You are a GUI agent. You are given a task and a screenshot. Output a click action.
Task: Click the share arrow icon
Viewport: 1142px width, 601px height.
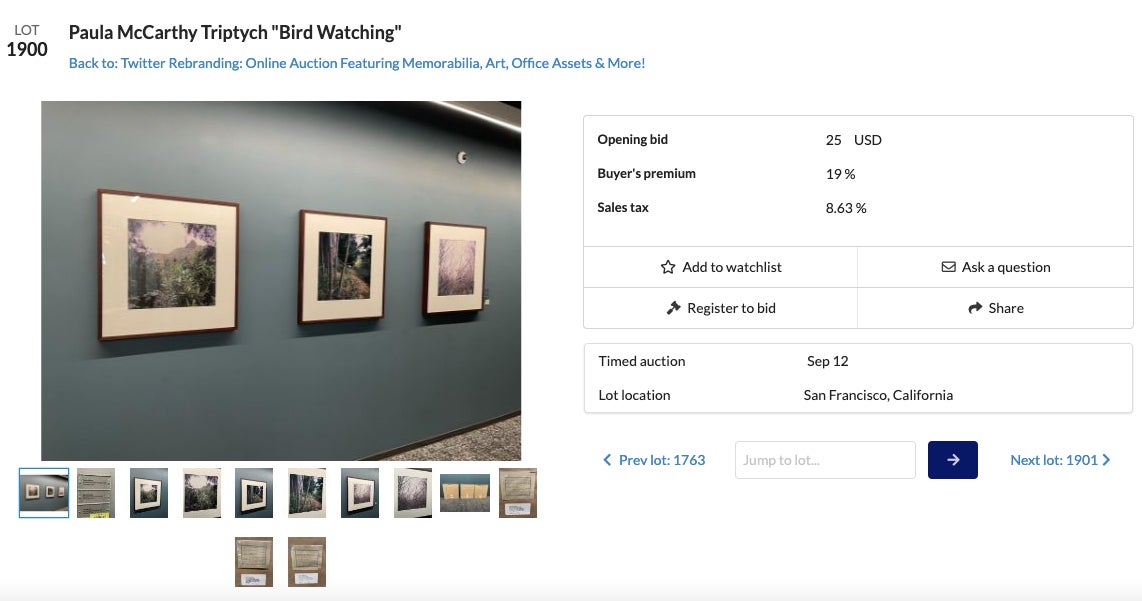tap(975, 308)
